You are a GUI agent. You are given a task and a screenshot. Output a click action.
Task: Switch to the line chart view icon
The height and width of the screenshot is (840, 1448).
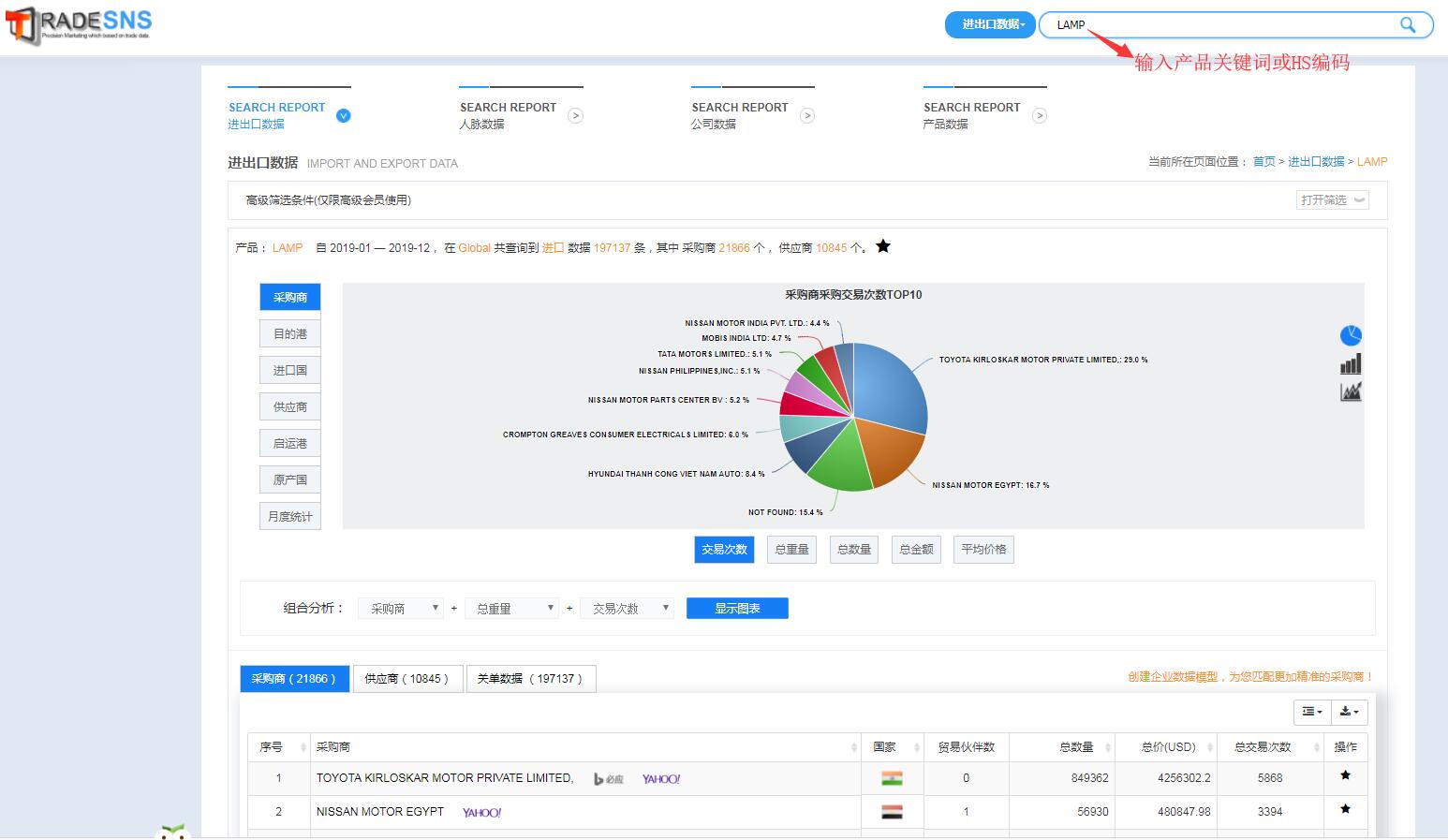pos(1351,391)
